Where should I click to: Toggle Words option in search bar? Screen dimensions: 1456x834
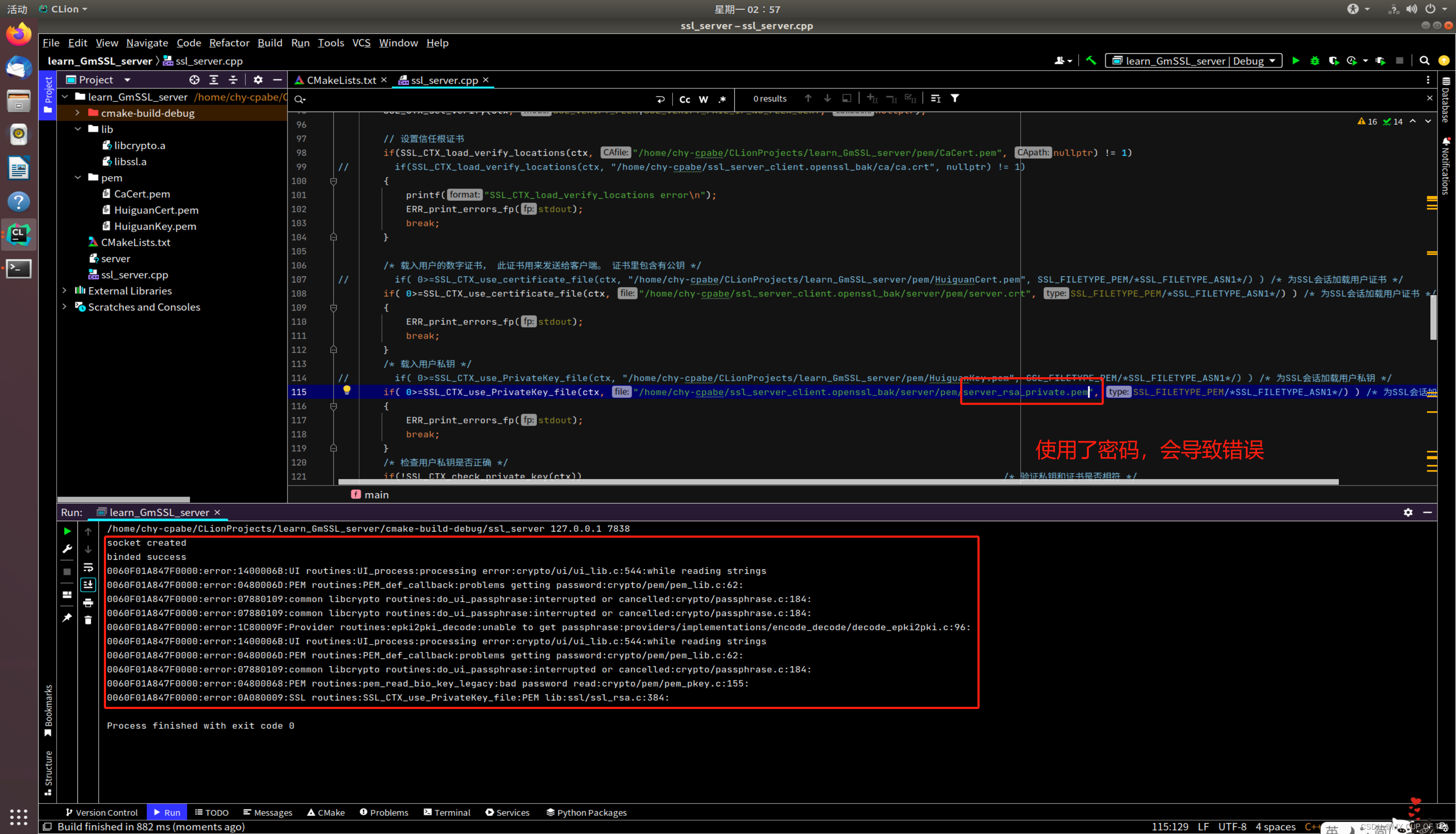click(x=704, y=99)
